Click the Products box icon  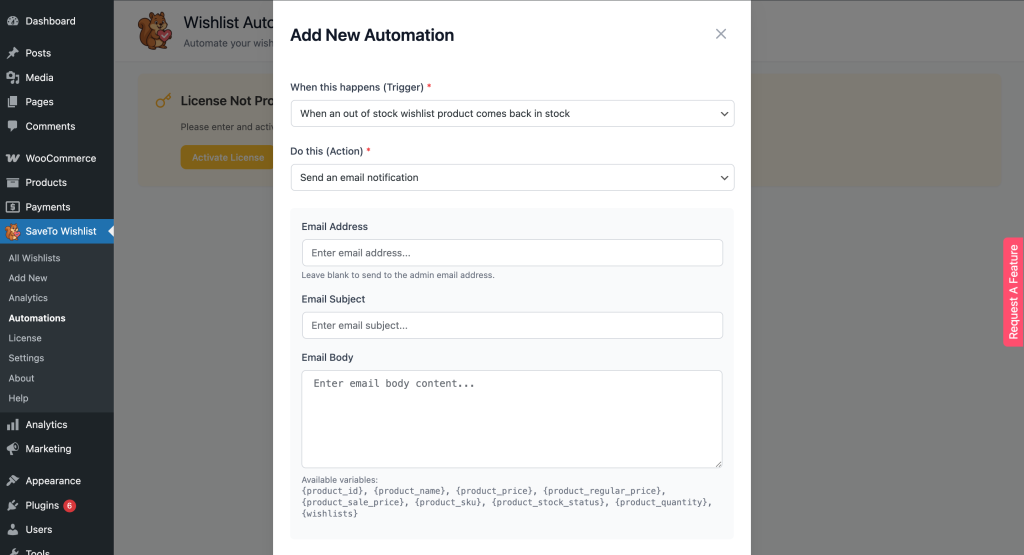coord(13,183)
